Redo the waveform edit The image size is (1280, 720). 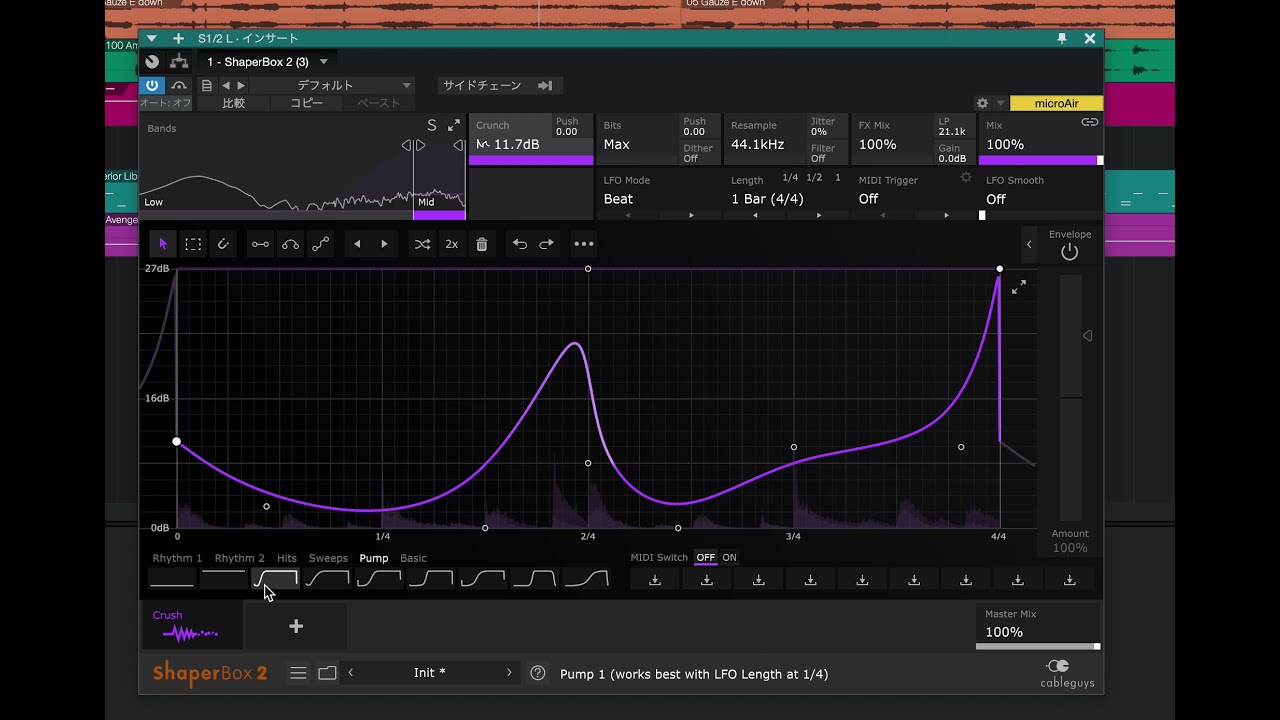pos(546,244)
